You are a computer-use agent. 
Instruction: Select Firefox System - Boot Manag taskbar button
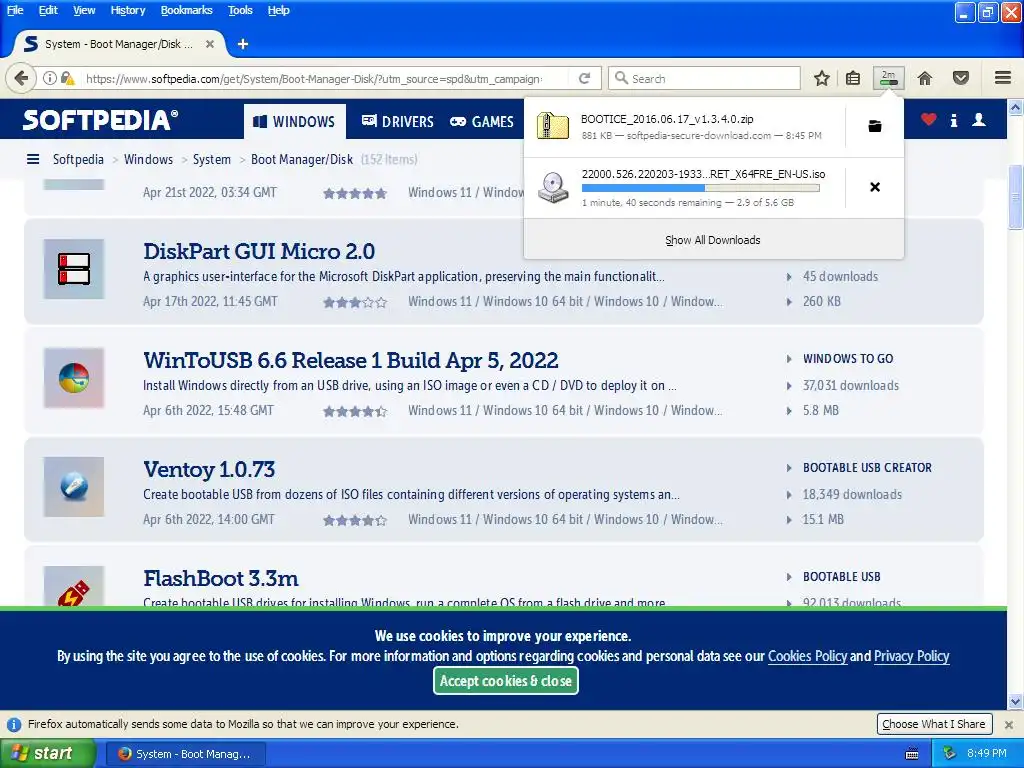pos(186,754)
